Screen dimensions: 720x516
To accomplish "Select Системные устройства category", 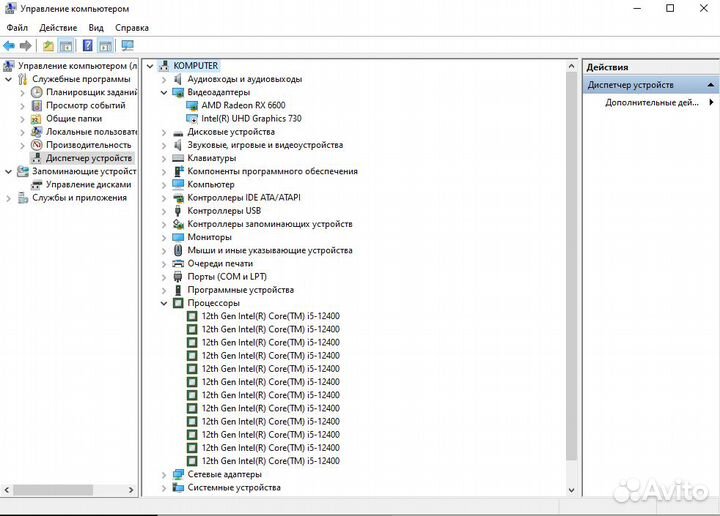I will click(x=234, y=488).
